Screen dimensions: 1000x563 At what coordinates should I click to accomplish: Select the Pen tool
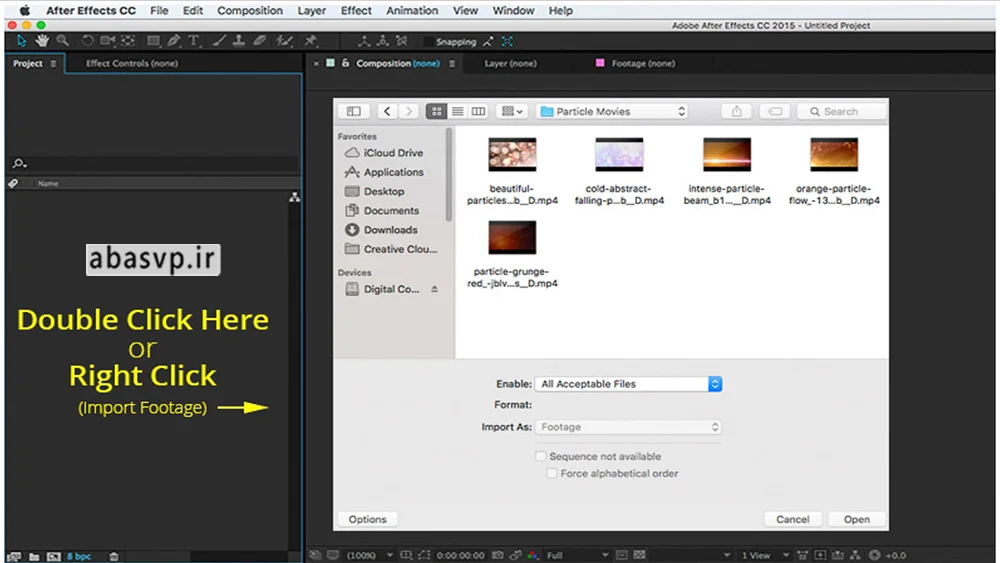tap(173, 41)
